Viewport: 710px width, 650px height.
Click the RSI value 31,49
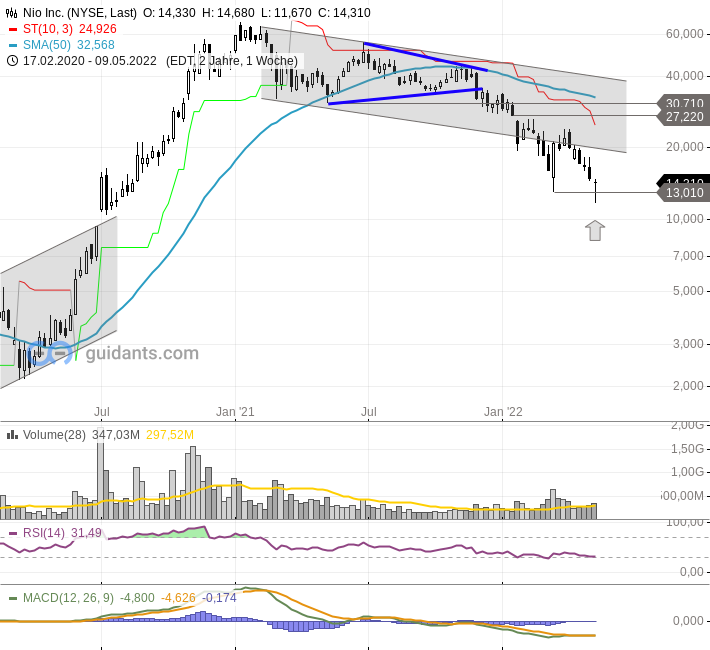pyautogui.click(x=86, y=533)
